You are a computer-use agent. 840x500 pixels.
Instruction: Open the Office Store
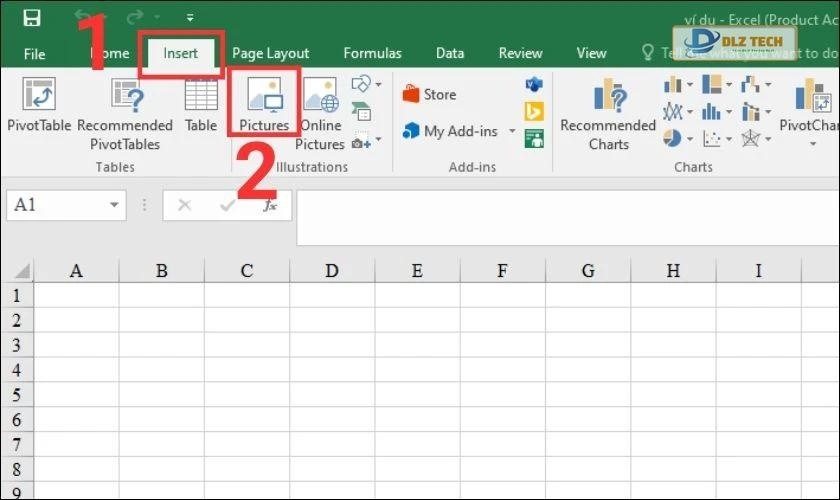430,94
